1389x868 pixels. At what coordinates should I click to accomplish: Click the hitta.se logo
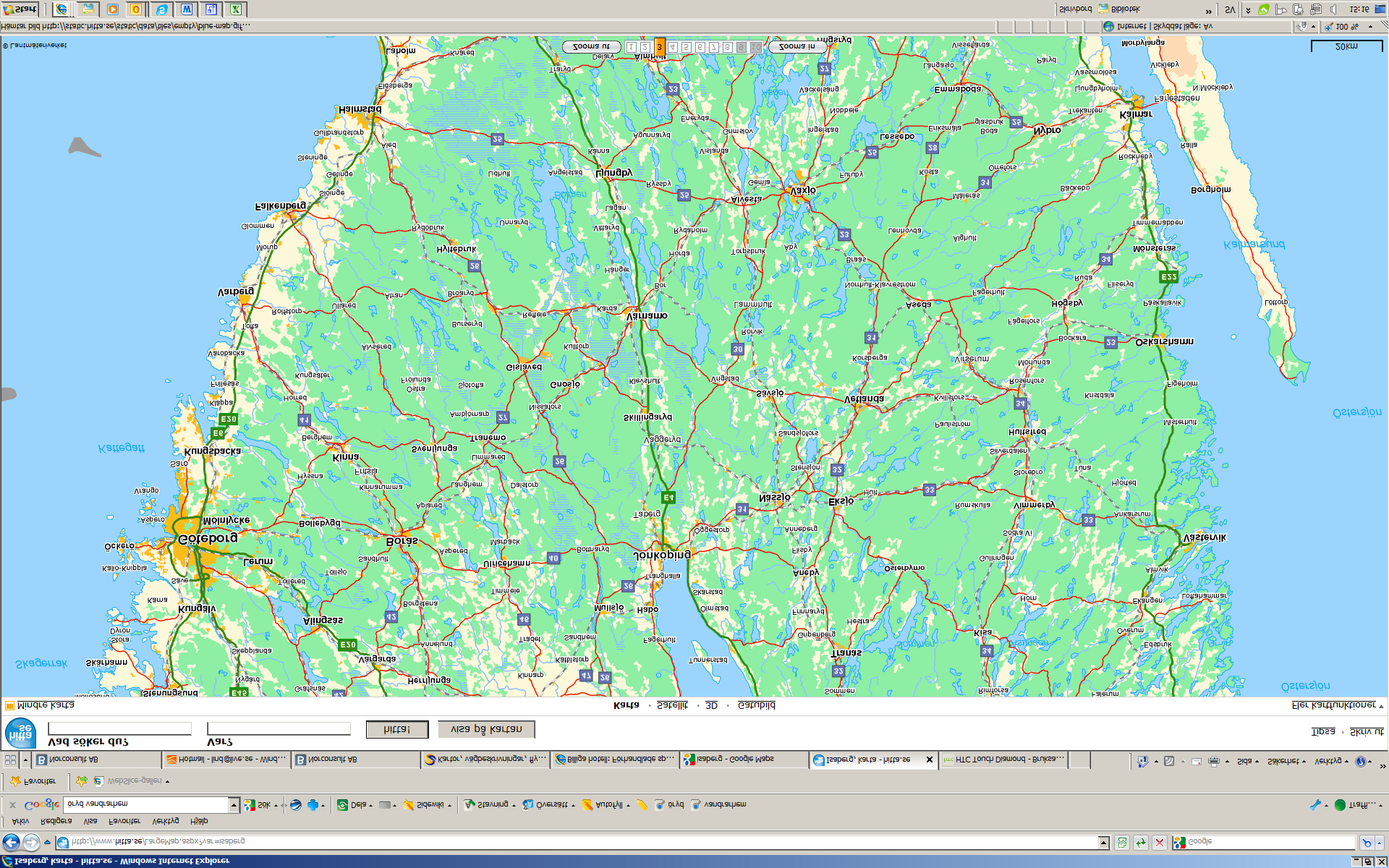pyautogui.click(x=20, y=732)
